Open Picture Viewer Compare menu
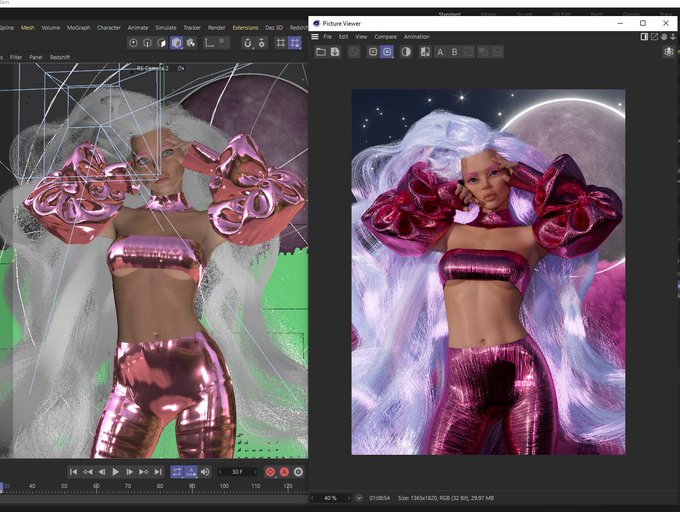The height and width of the screenshot is (512, 680). pyautogui.click(x=386, y=37)
